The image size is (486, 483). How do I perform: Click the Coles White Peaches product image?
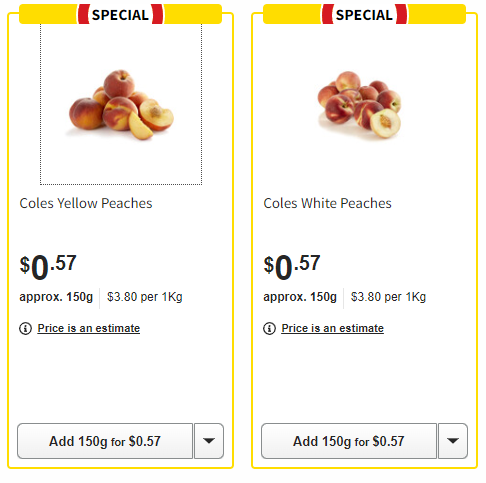point(360,104)
